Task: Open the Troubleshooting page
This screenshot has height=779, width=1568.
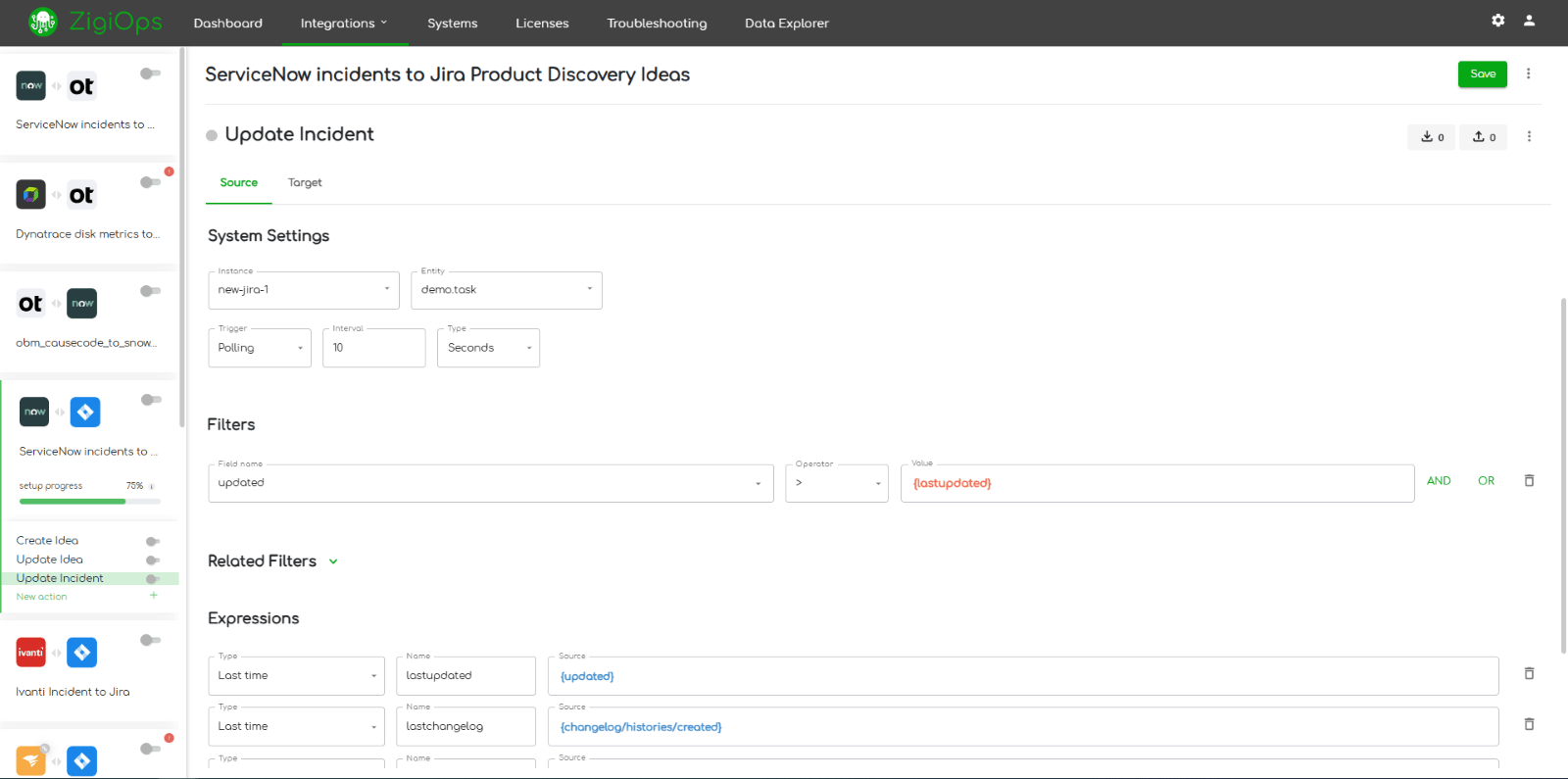Action: (x=657, y=23)
